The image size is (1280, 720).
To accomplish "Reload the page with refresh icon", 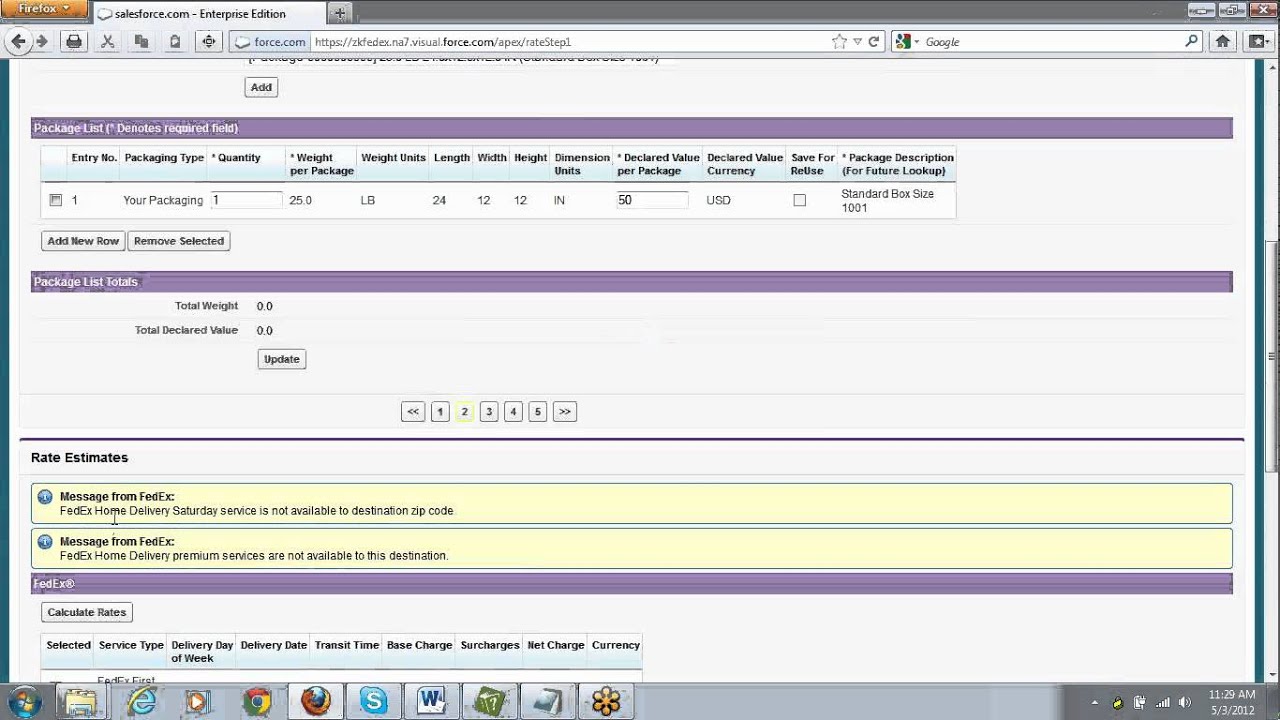I will coord(873,42).
